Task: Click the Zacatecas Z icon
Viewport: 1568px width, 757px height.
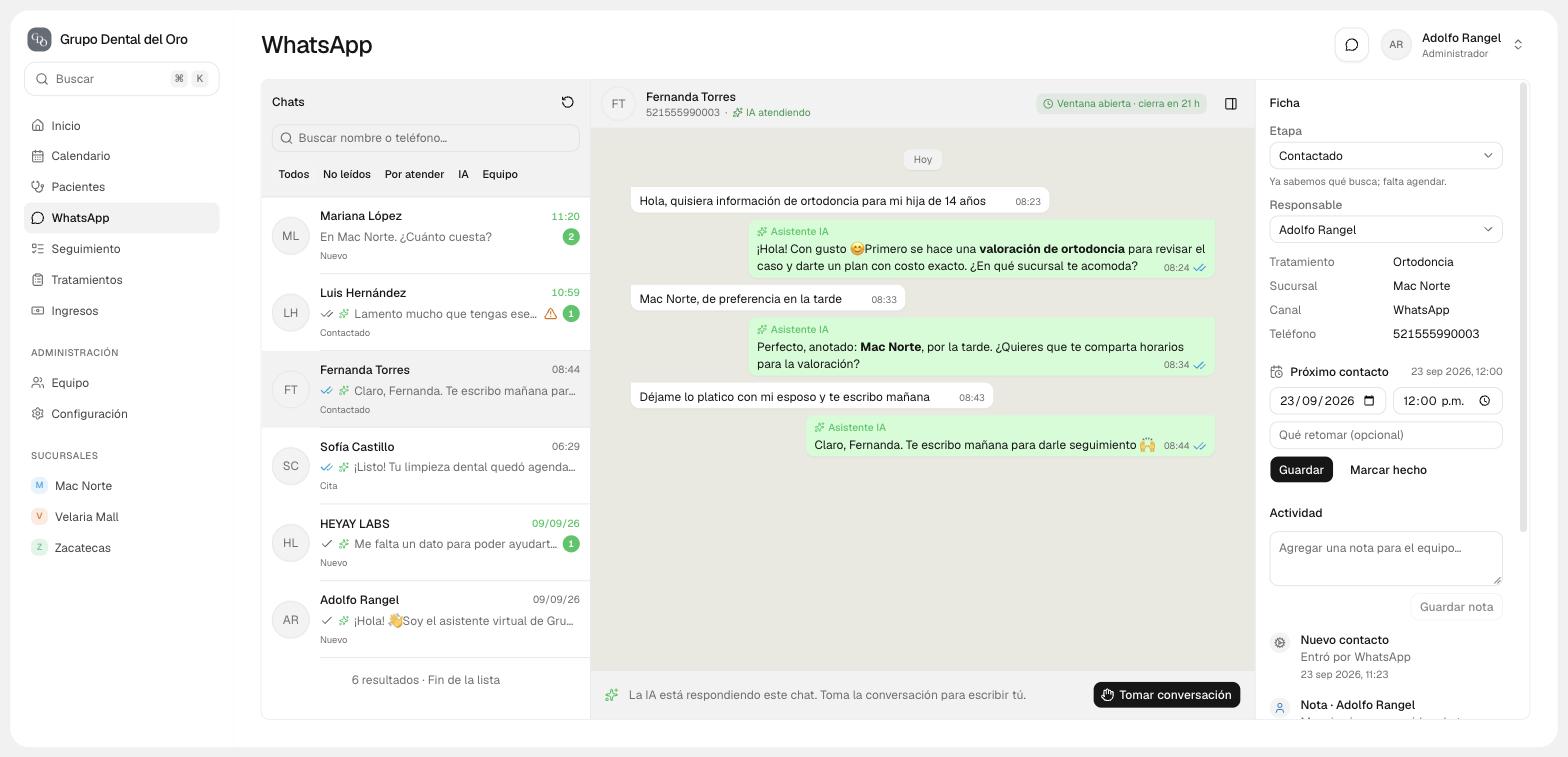Action: [39, 548]
